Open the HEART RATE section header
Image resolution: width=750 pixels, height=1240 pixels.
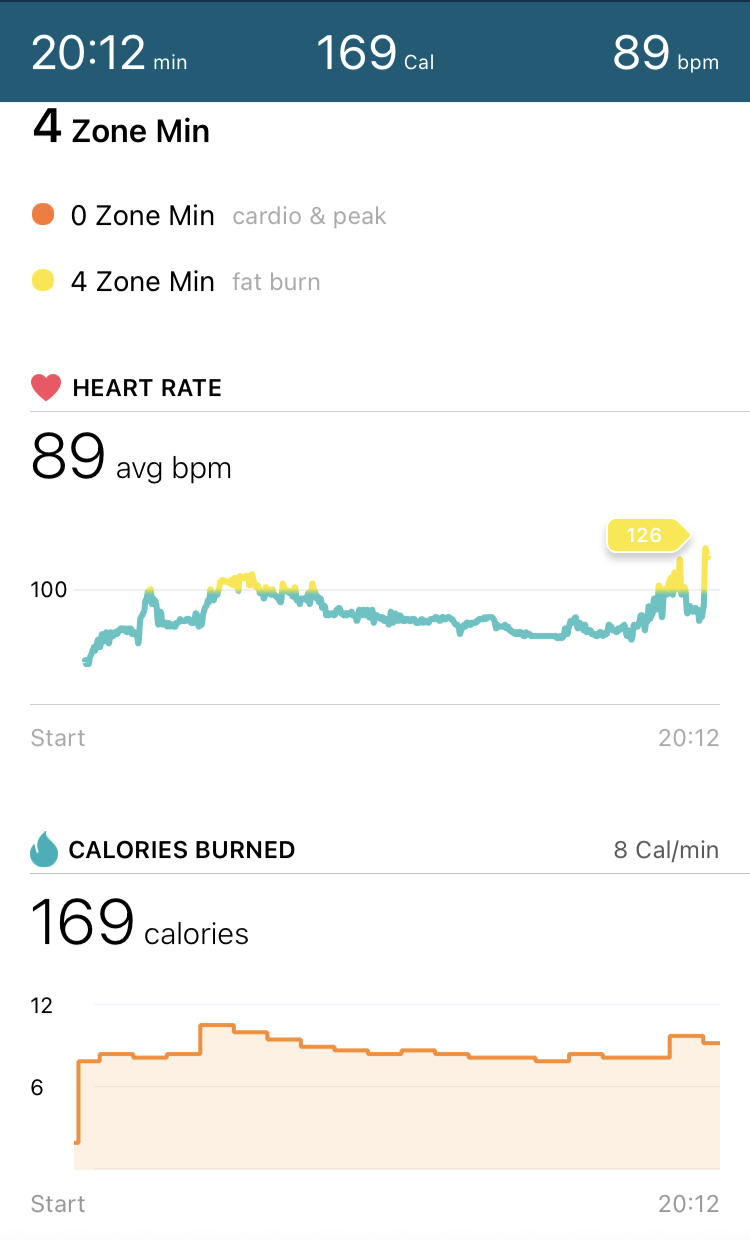pos(146,387)
